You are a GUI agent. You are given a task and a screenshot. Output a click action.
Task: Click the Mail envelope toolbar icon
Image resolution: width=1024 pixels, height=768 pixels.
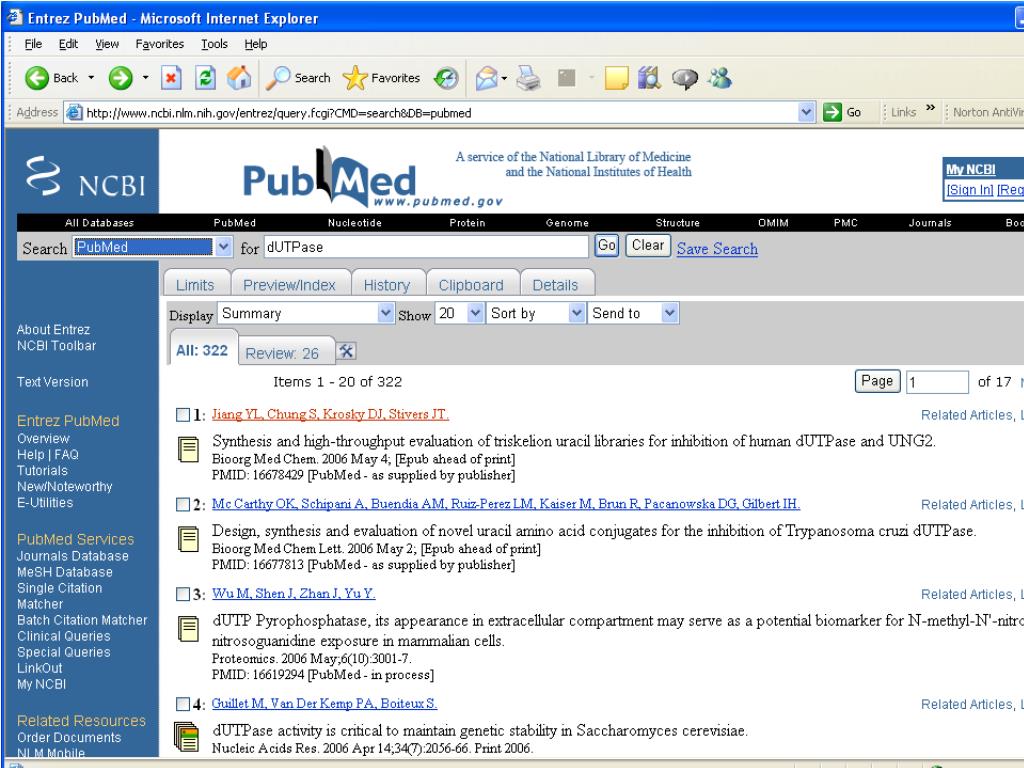click(x=487, y=78)
